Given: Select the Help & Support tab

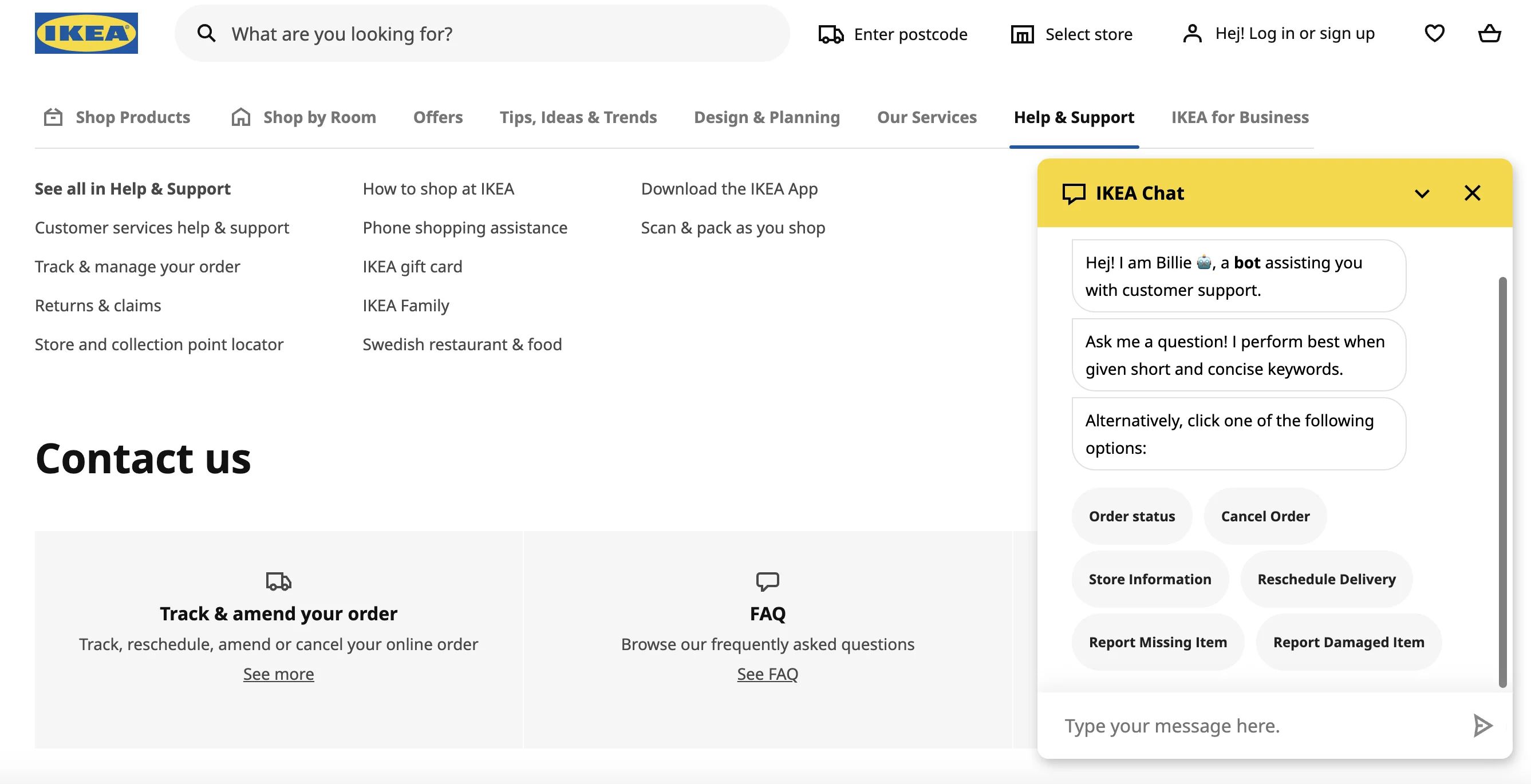Looking at the screenshot, I should pyautogui.click(x=1074, y=117).
